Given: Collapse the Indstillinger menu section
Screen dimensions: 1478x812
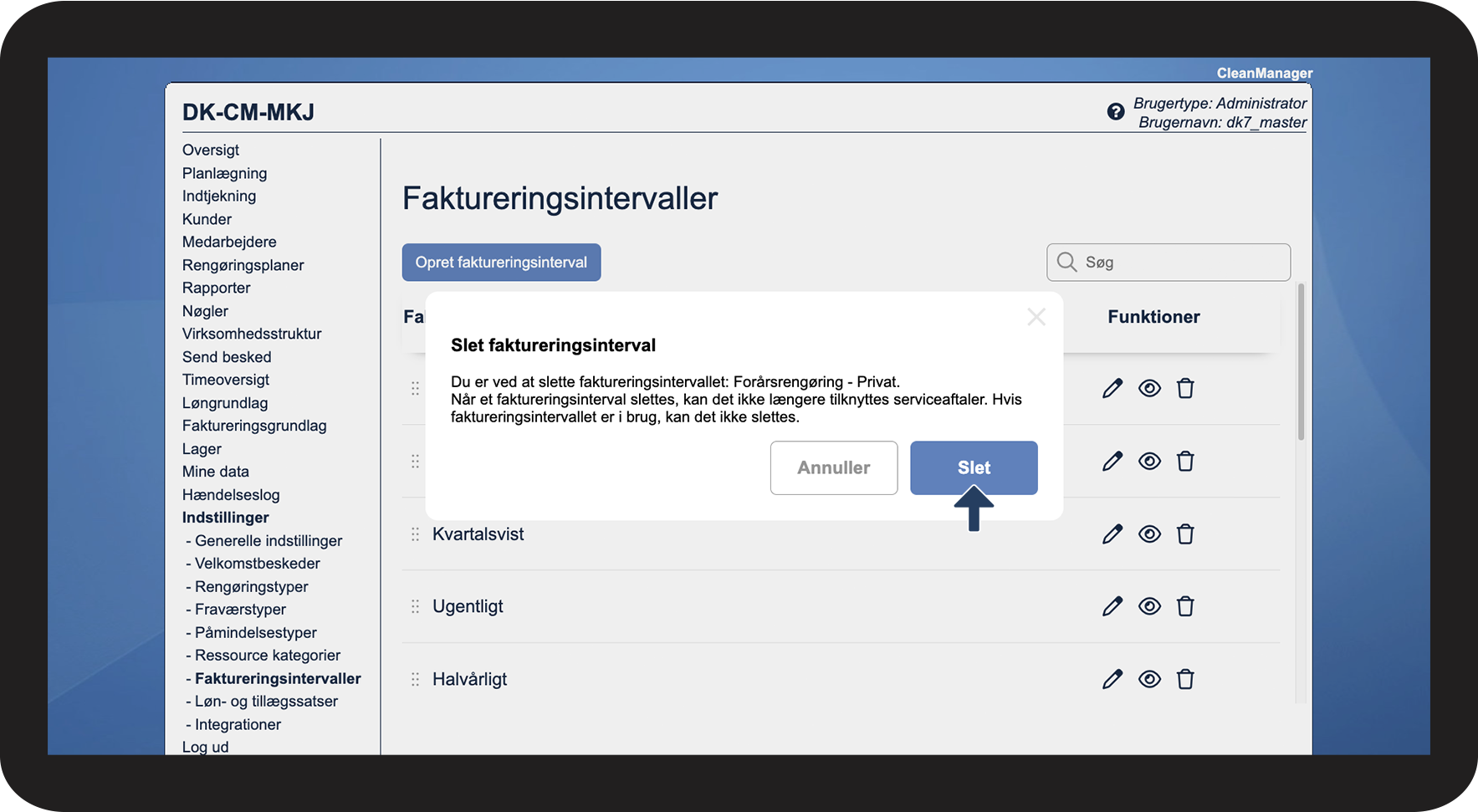Looking at the screenshot, I should pyautogui.click(x=226, y=518).
